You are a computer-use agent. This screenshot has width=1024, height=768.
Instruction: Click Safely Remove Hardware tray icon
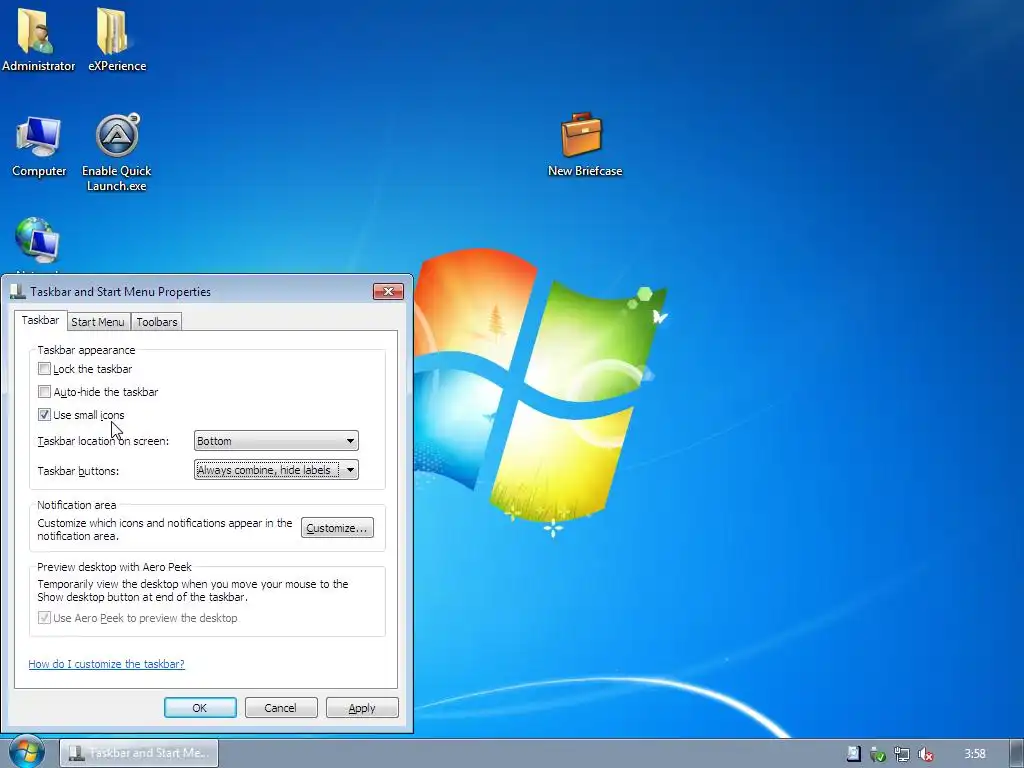878,754
